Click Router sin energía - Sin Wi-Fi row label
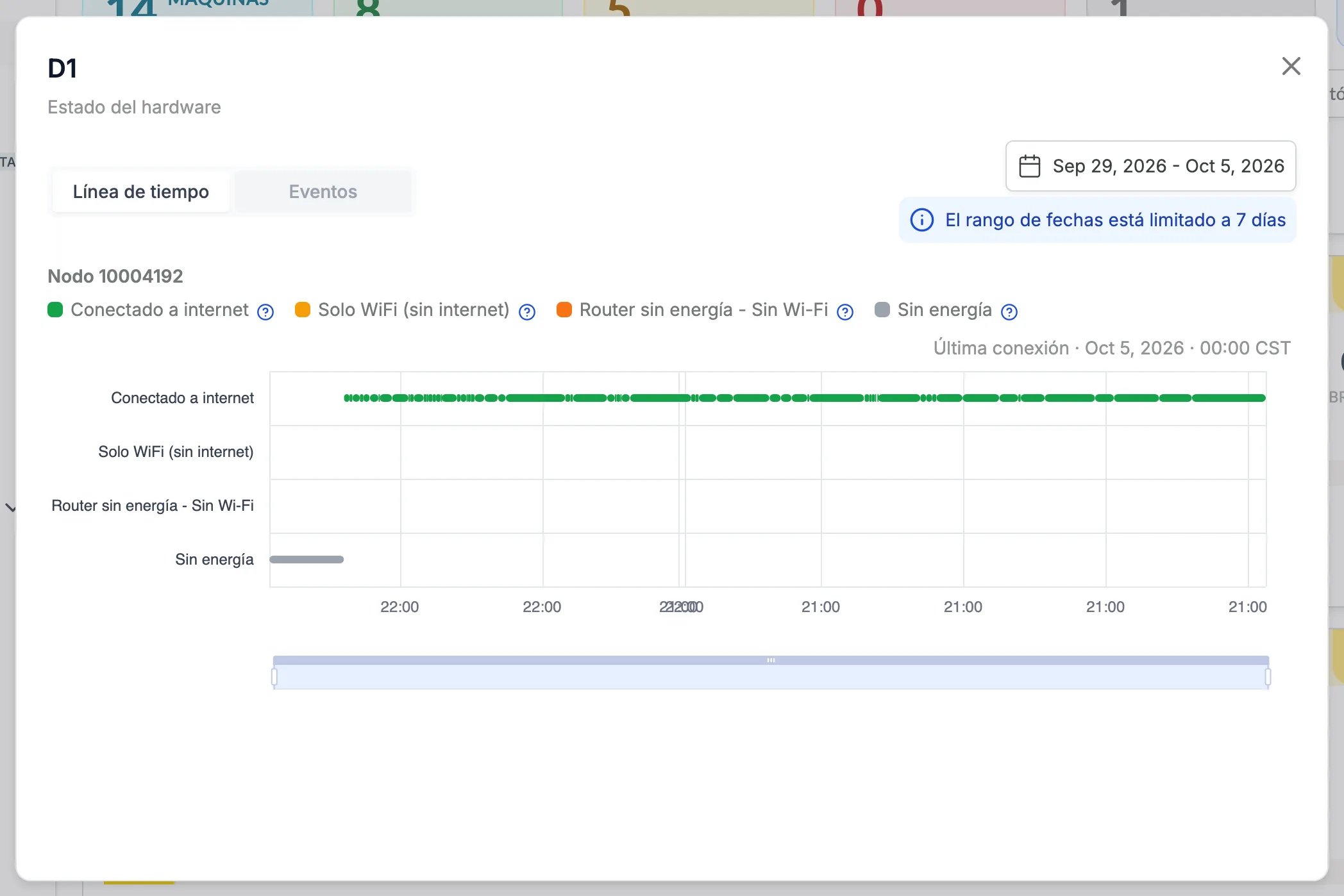Viewport: 1344px width, 896px height. click(x=153, y=506)
